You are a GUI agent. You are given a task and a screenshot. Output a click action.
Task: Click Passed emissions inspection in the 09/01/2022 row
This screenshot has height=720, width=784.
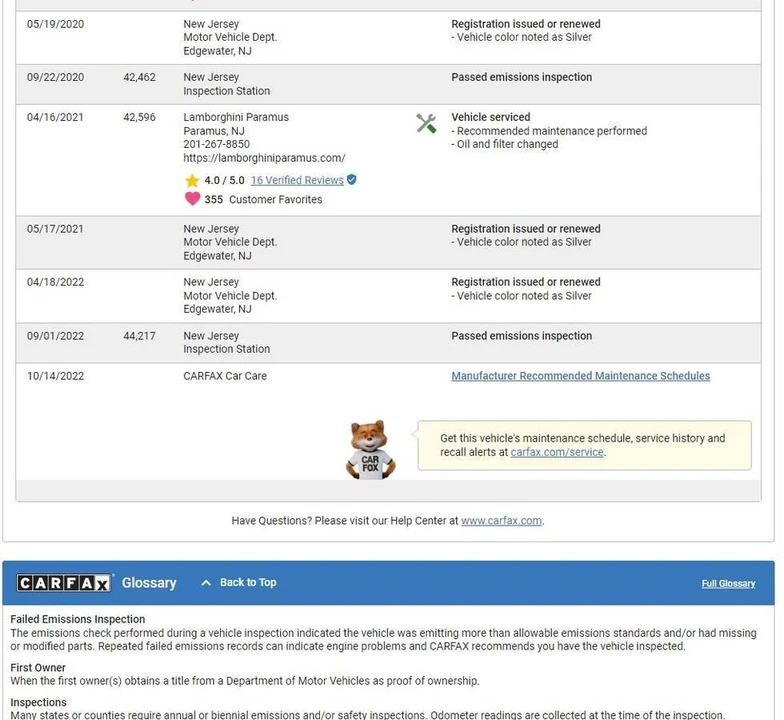[522, 336]
